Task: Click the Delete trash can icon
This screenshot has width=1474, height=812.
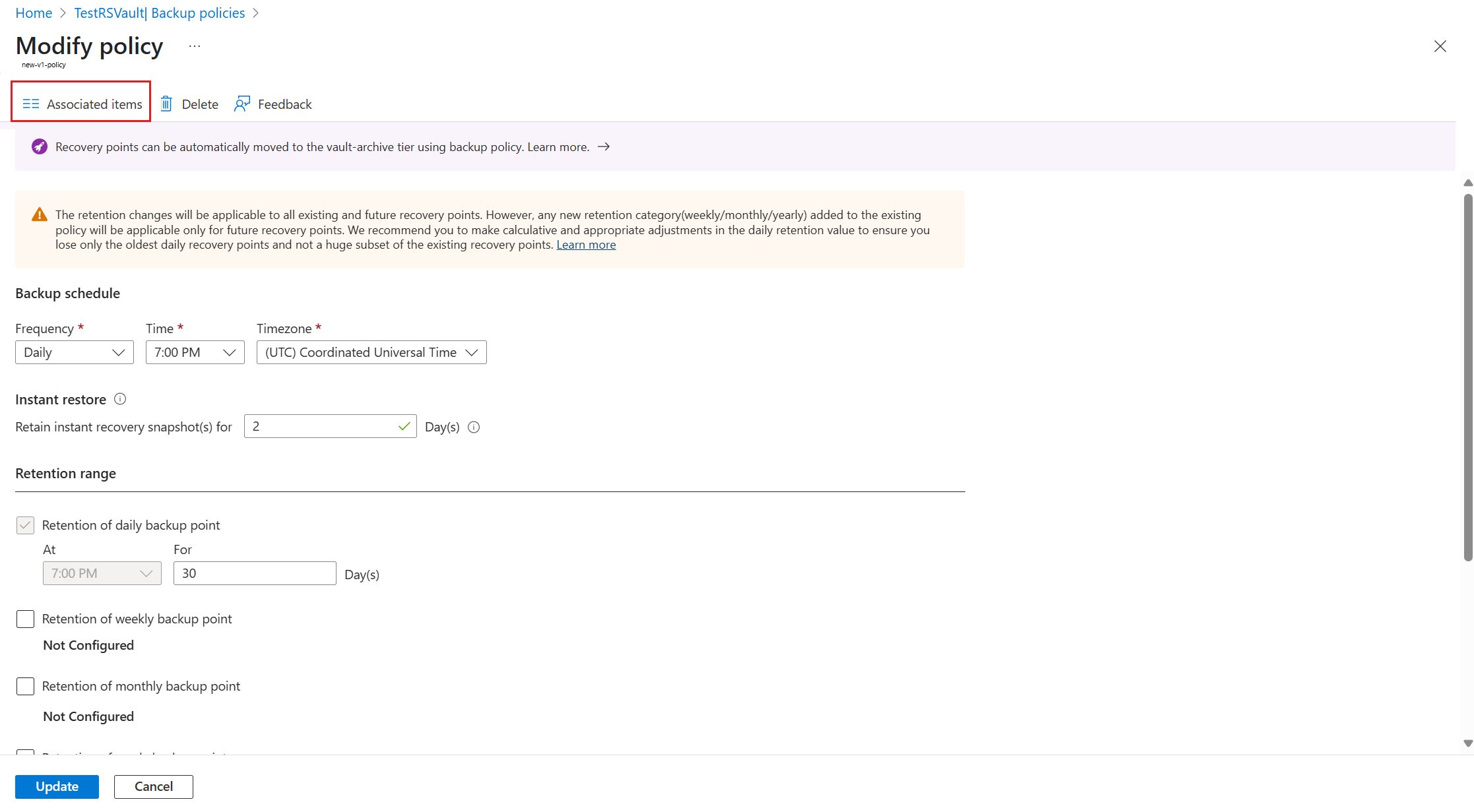Action: 166,104
